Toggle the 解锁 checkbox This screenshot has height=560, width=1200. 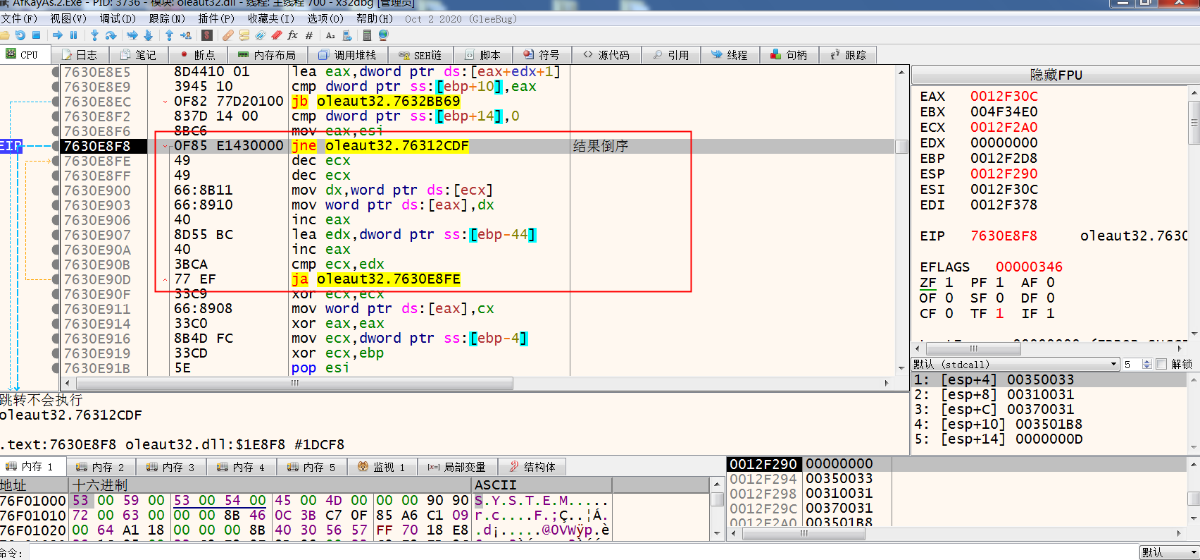(x=1162, y=364)
